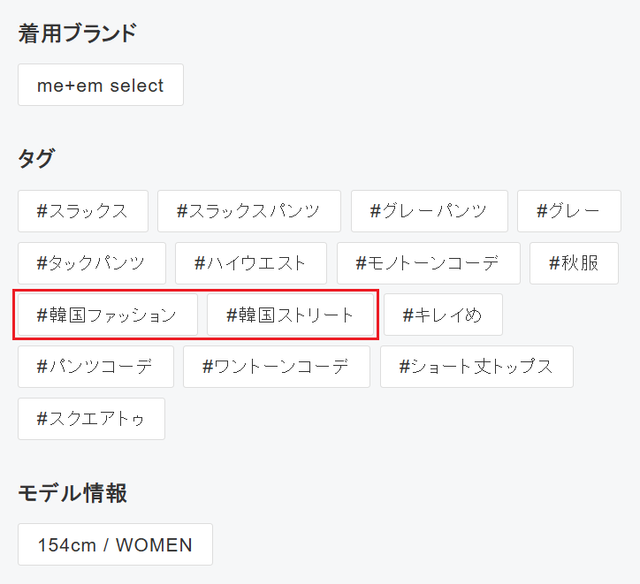Screen dimensions: 640x584
Task: Click the #グレーパンツ tag
Action: pyautogui.click(x=429, y=211)
